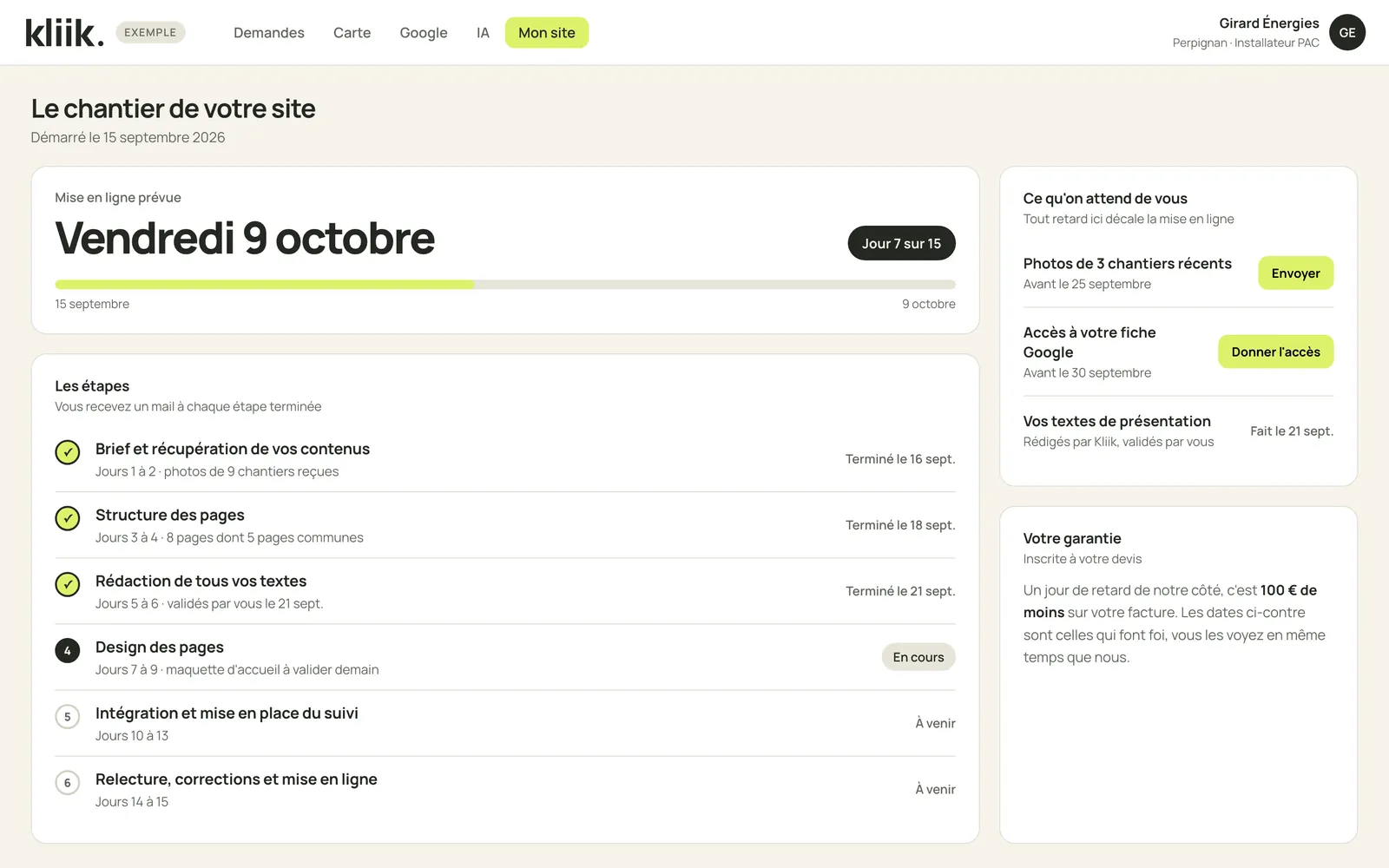This screenshot has width=1389, height=868.
Task: Click the Le chantier de votre site title
Action: (x=174, y=108)
